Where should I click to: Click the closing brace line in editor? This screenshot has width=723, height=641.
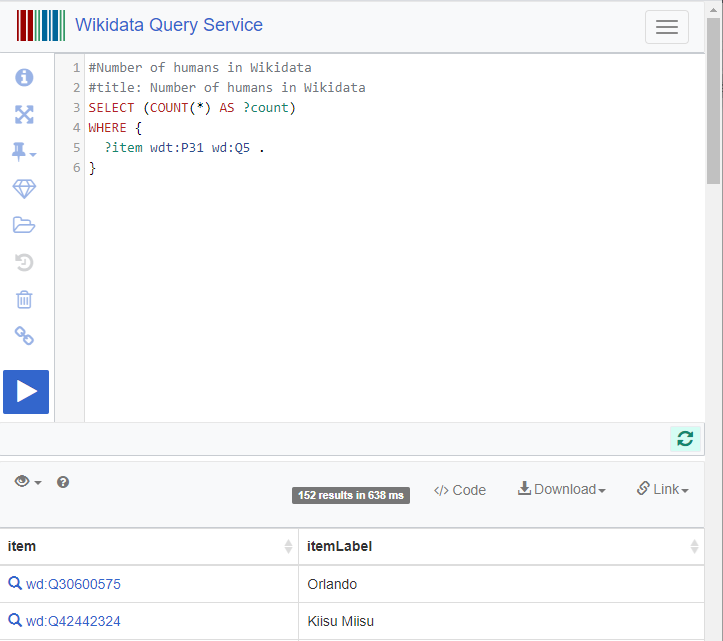(x=92, y=168)
